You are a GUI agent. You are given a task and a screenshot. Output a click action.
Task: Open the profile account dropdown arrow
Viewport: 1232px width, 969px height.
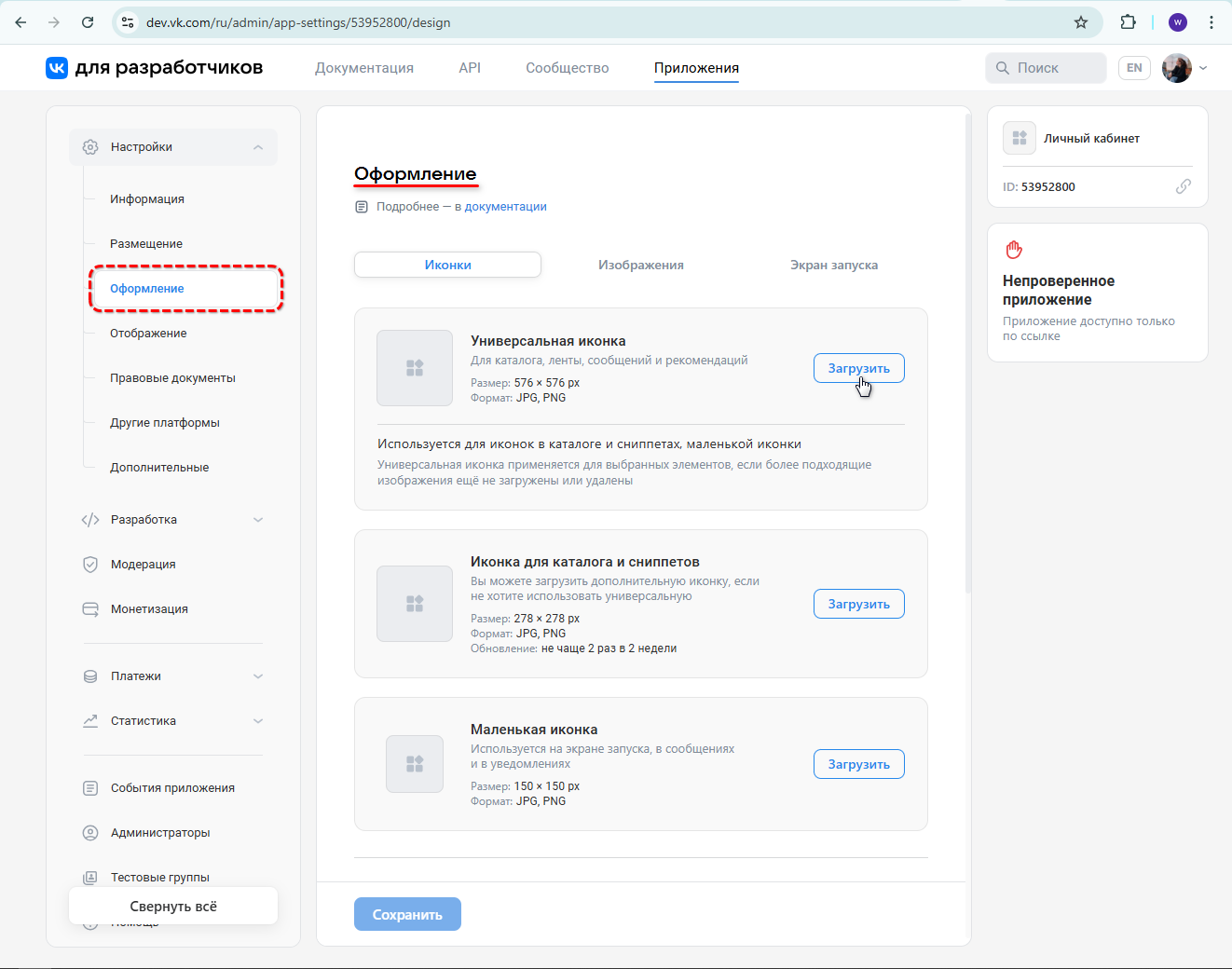1203,67
